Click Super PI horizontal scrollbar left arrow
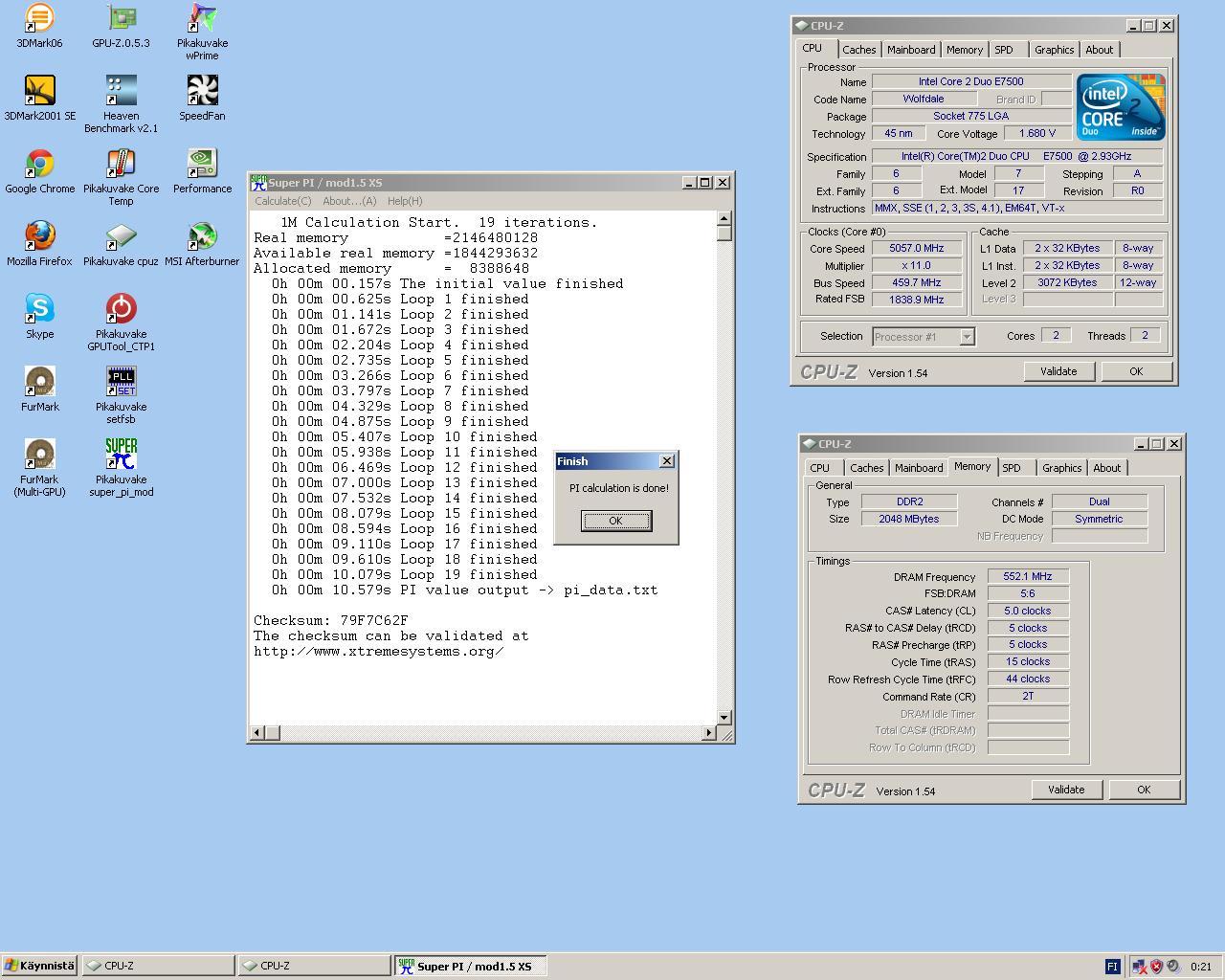 [x=256, y=733]
